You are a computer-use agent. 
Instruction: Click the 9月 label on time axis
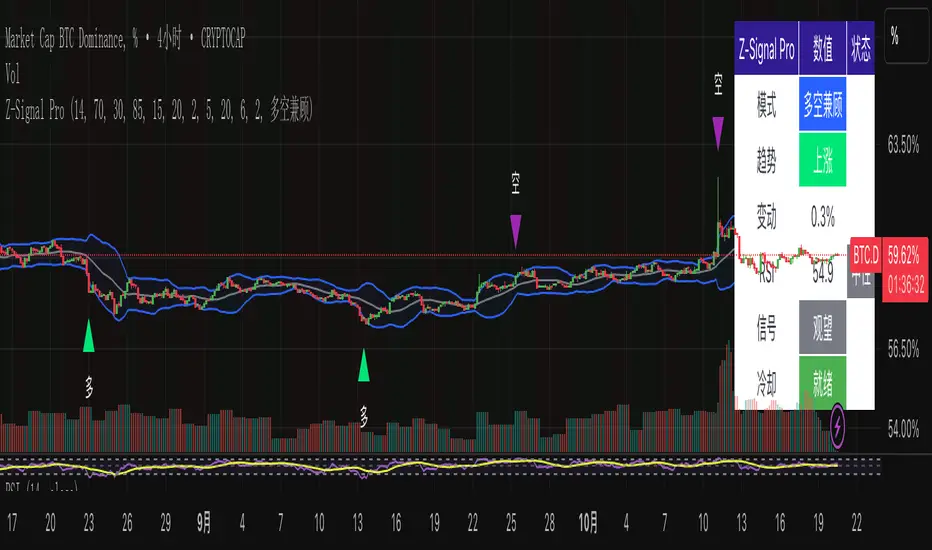point(204,523)
